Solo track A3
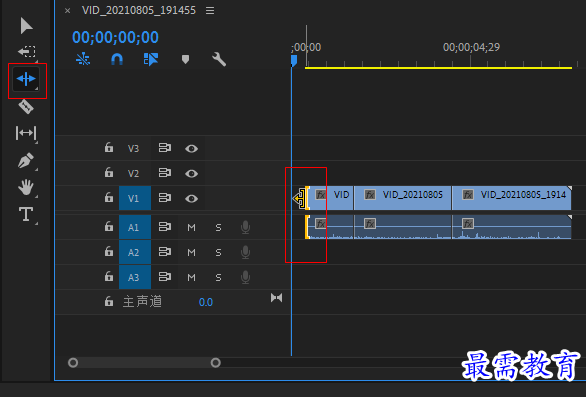Viewport: 586px width, 397px height. 218,277
